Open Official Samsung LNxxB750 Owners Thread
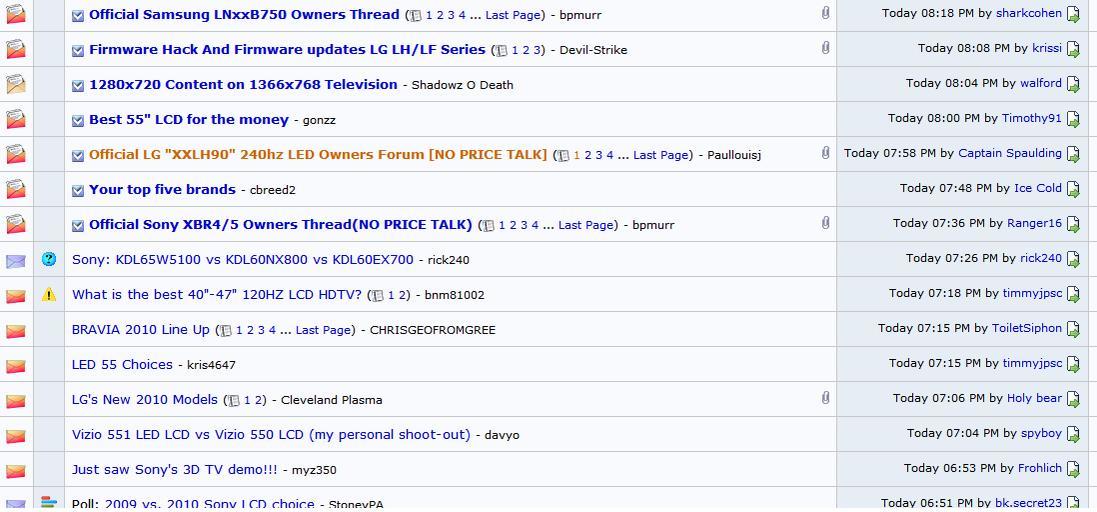 coord(244,14)
